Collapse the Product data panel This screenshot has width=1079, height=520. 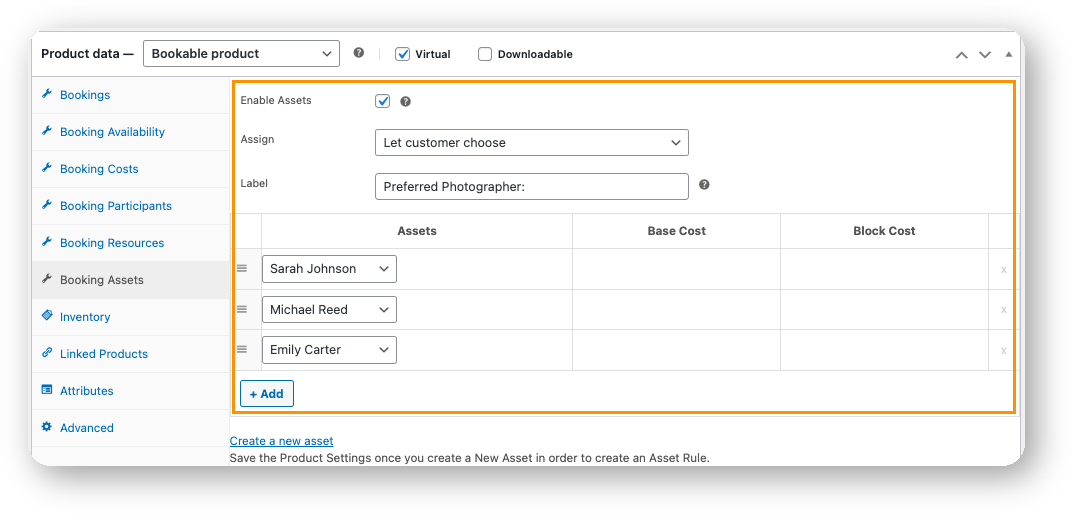1009,54
